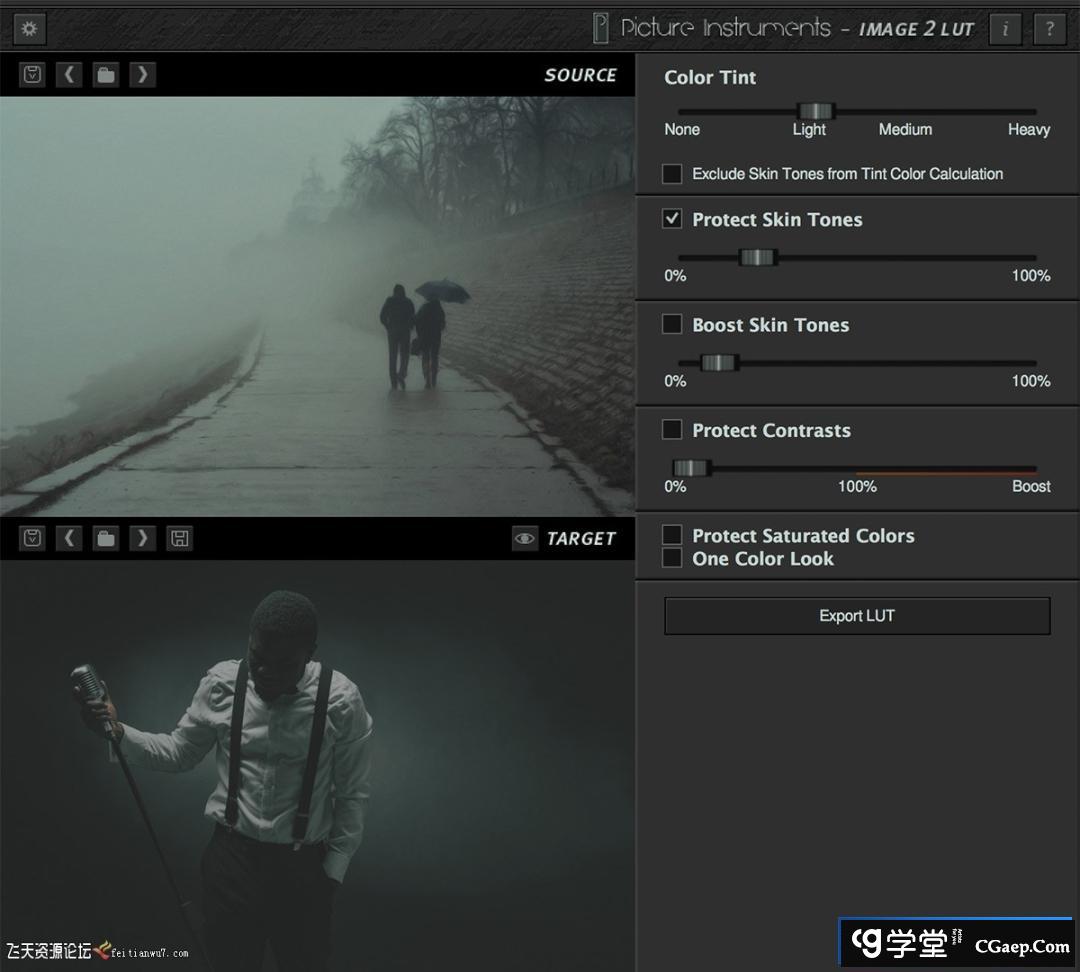This screenshot has height=972, width=1080.
Task: Open the settings gear in the title bar
Action: (29, 28)
